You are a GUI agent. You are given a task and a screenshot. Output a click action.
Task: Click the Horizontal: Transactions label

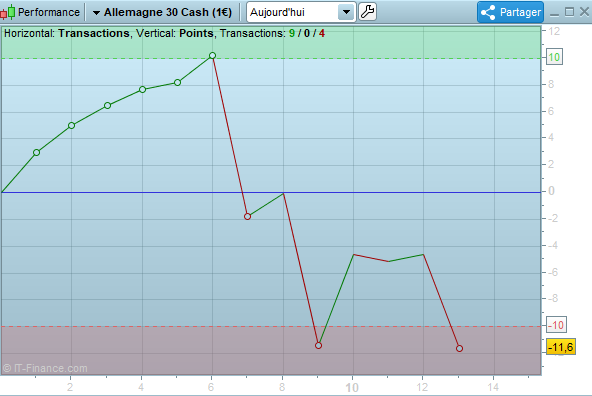(66, 33)
